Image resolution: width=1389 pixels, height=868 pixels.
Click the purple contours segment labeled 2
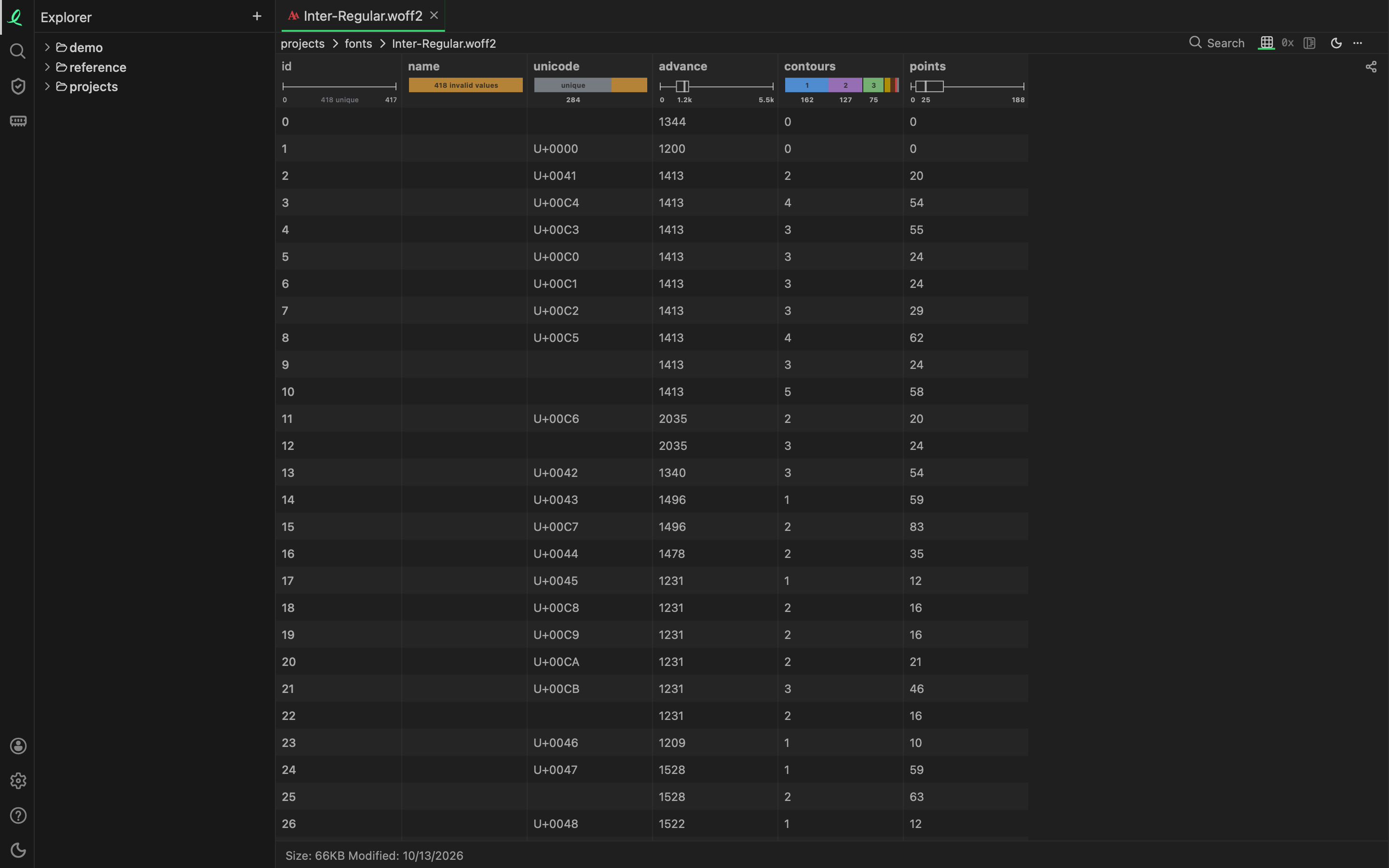(x=845, y=85)
